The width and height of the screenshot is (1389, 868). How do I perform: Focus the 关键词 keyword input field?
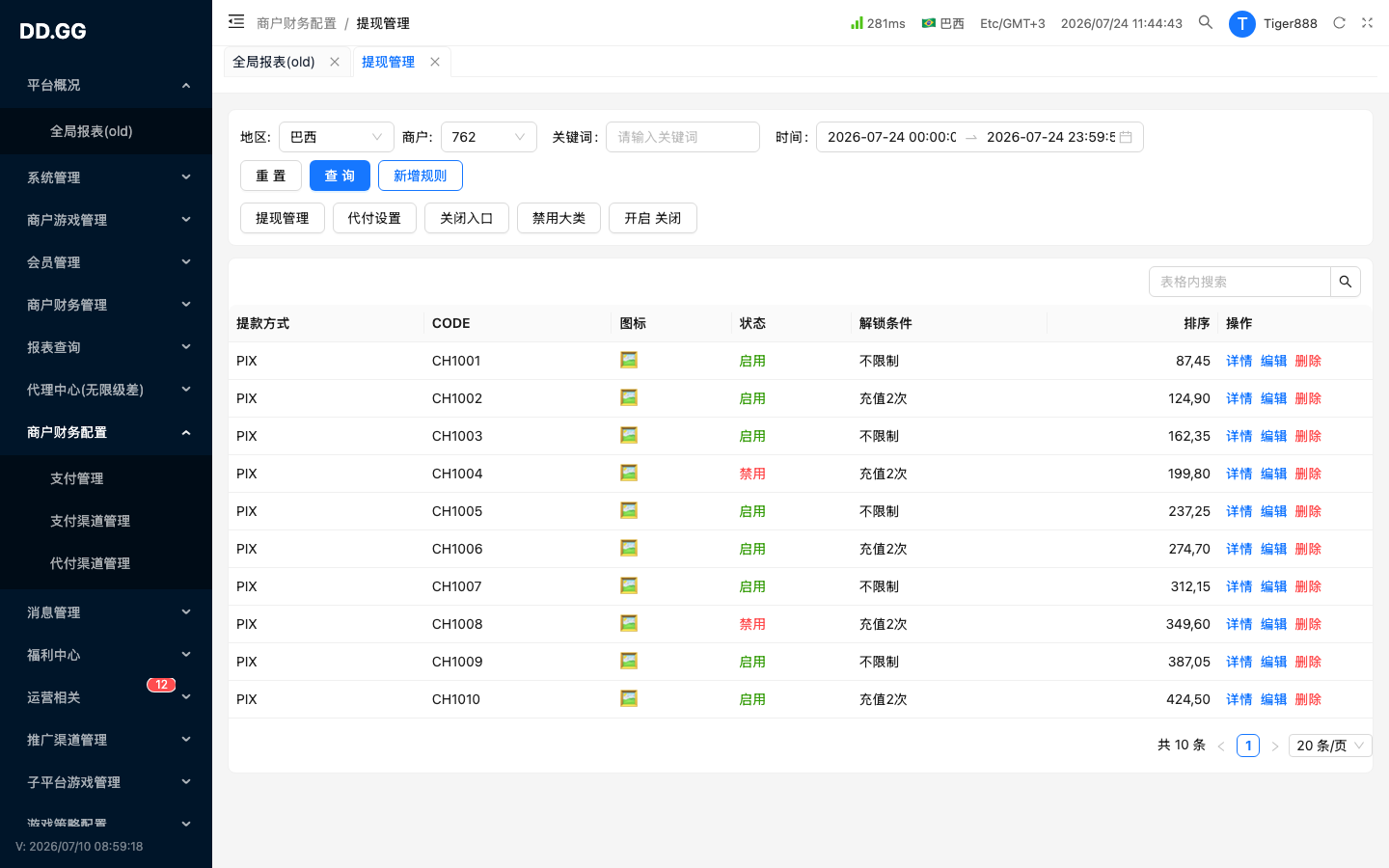683,137
